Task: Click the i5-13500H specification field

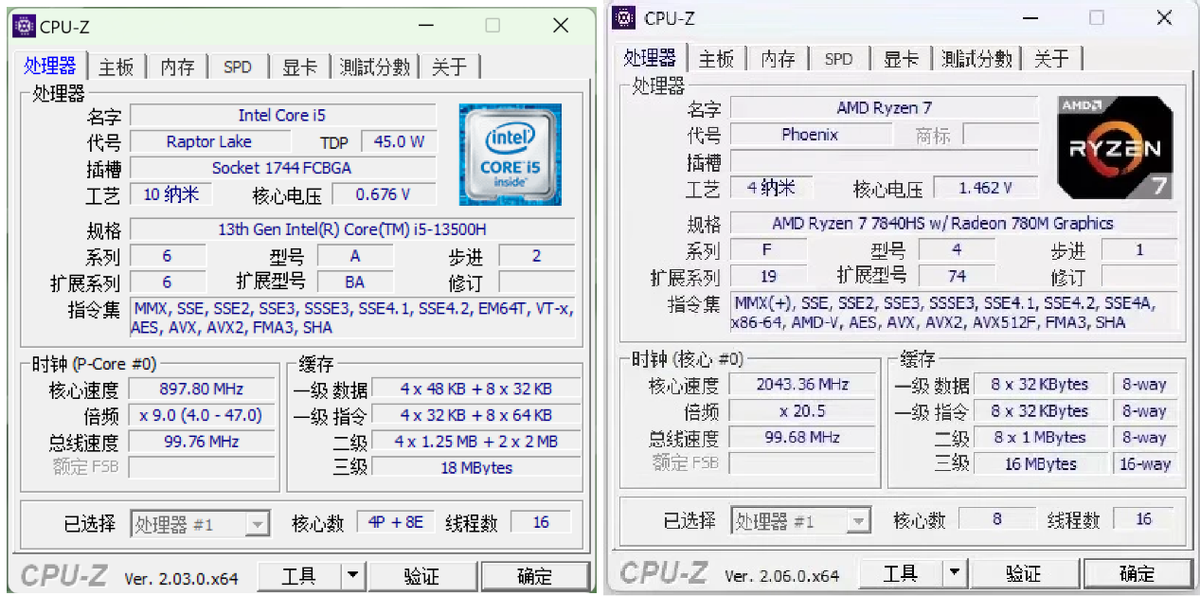Action: (x=353, y=230)
